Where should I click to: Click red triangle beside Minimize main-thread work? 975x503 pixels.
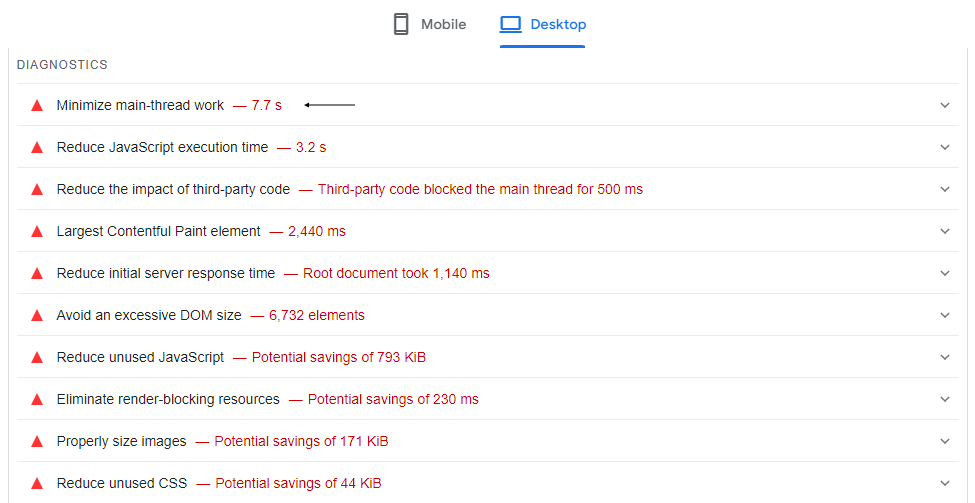point(37,105)
